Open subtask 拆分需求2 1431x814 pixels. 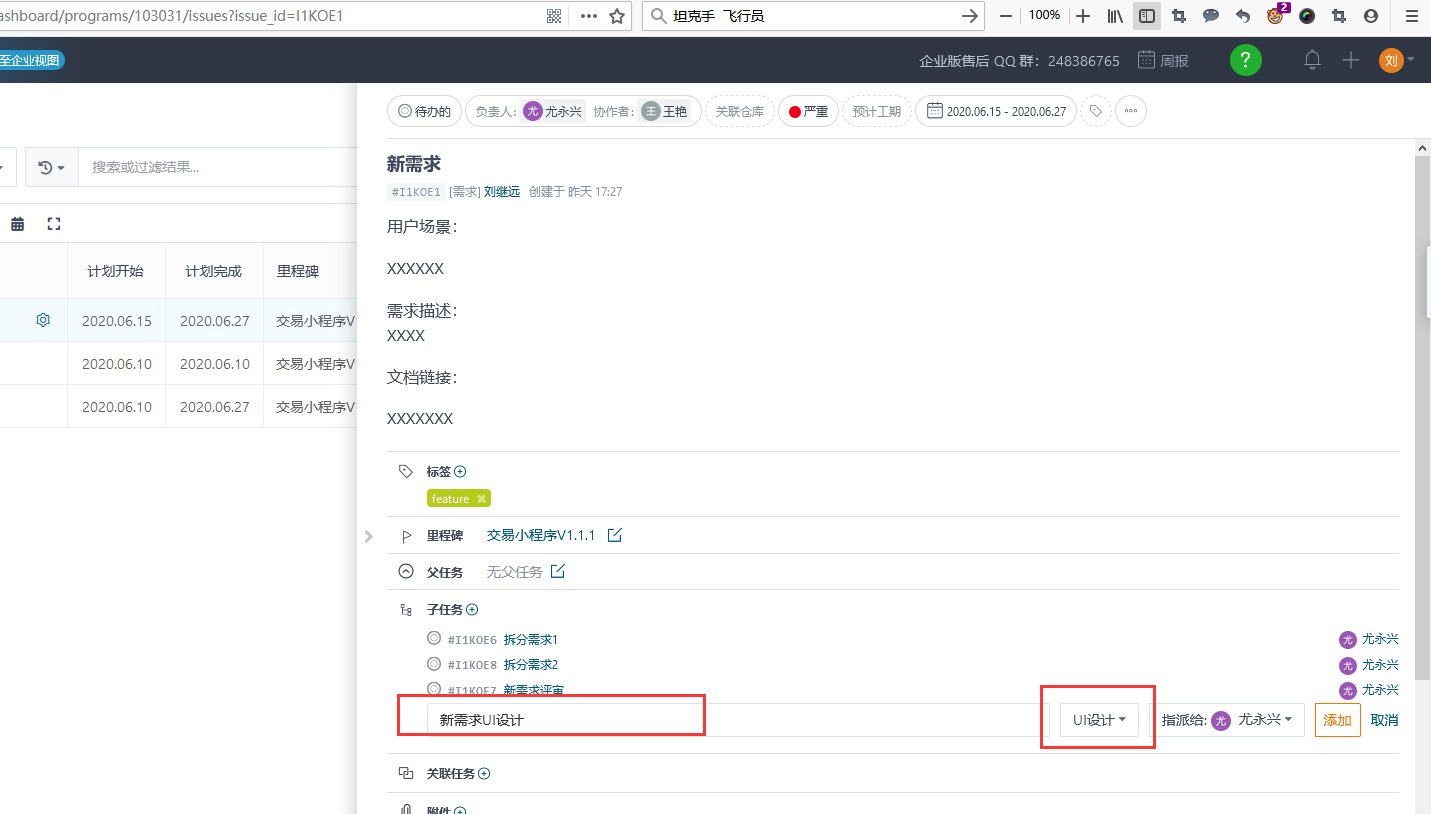pyautogui.click(x=530, y=664)
